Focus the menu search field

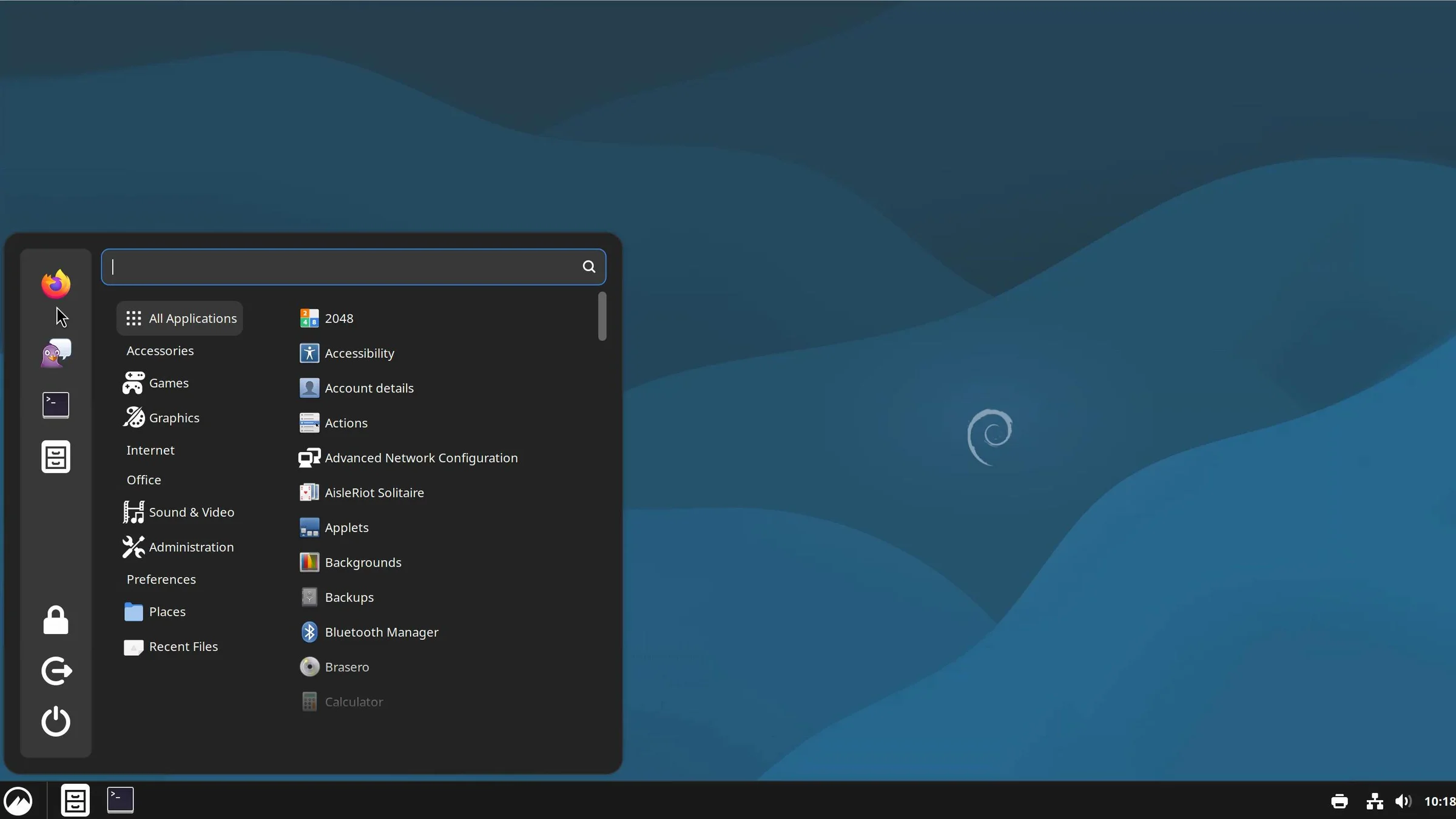point(353,266)
